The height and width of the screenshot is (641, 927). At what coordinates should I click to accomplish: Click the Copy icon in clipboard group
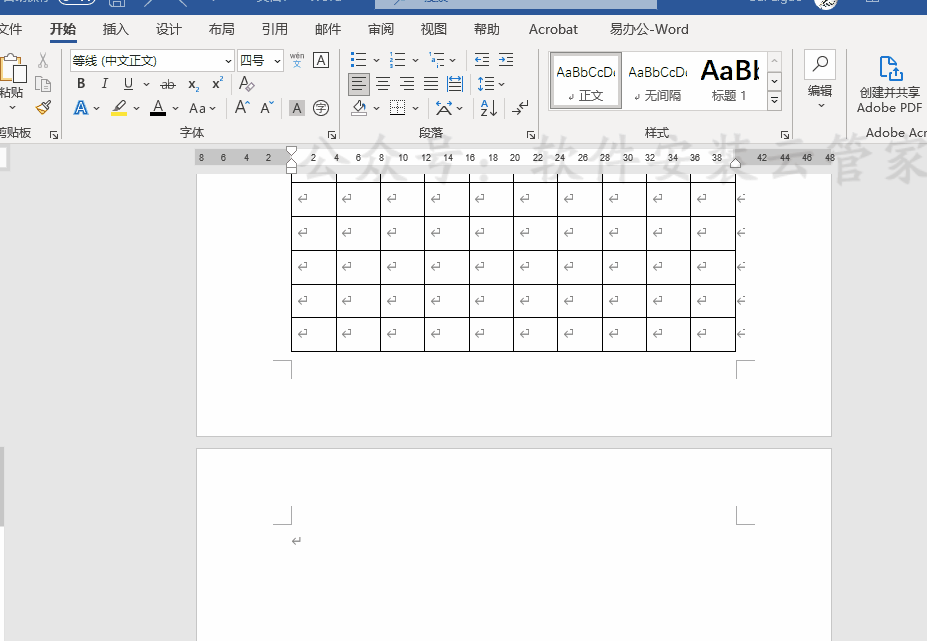pyautogui.click(x=43, y=84)
